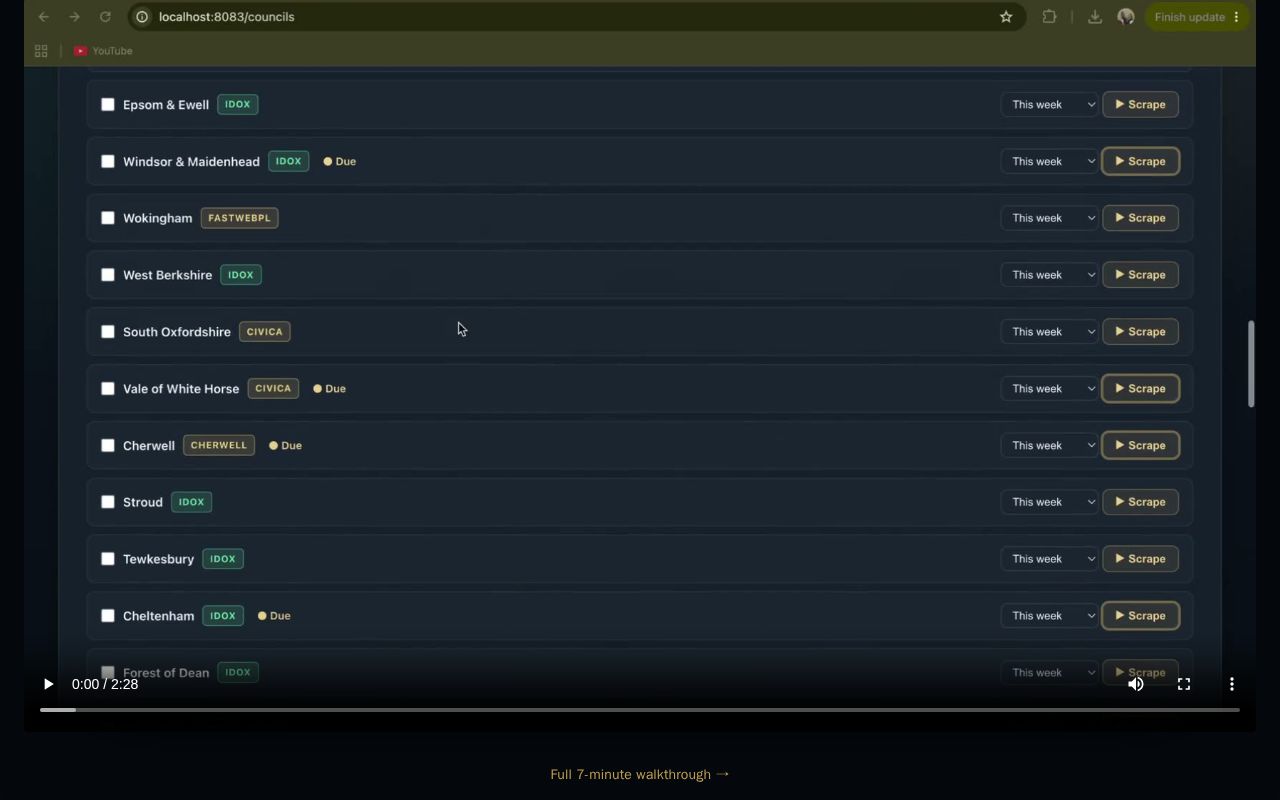Check the West Berkshire row
The height and width of the screenshot is (800, 1280).
pyautogui.click(x=108, y=275)
